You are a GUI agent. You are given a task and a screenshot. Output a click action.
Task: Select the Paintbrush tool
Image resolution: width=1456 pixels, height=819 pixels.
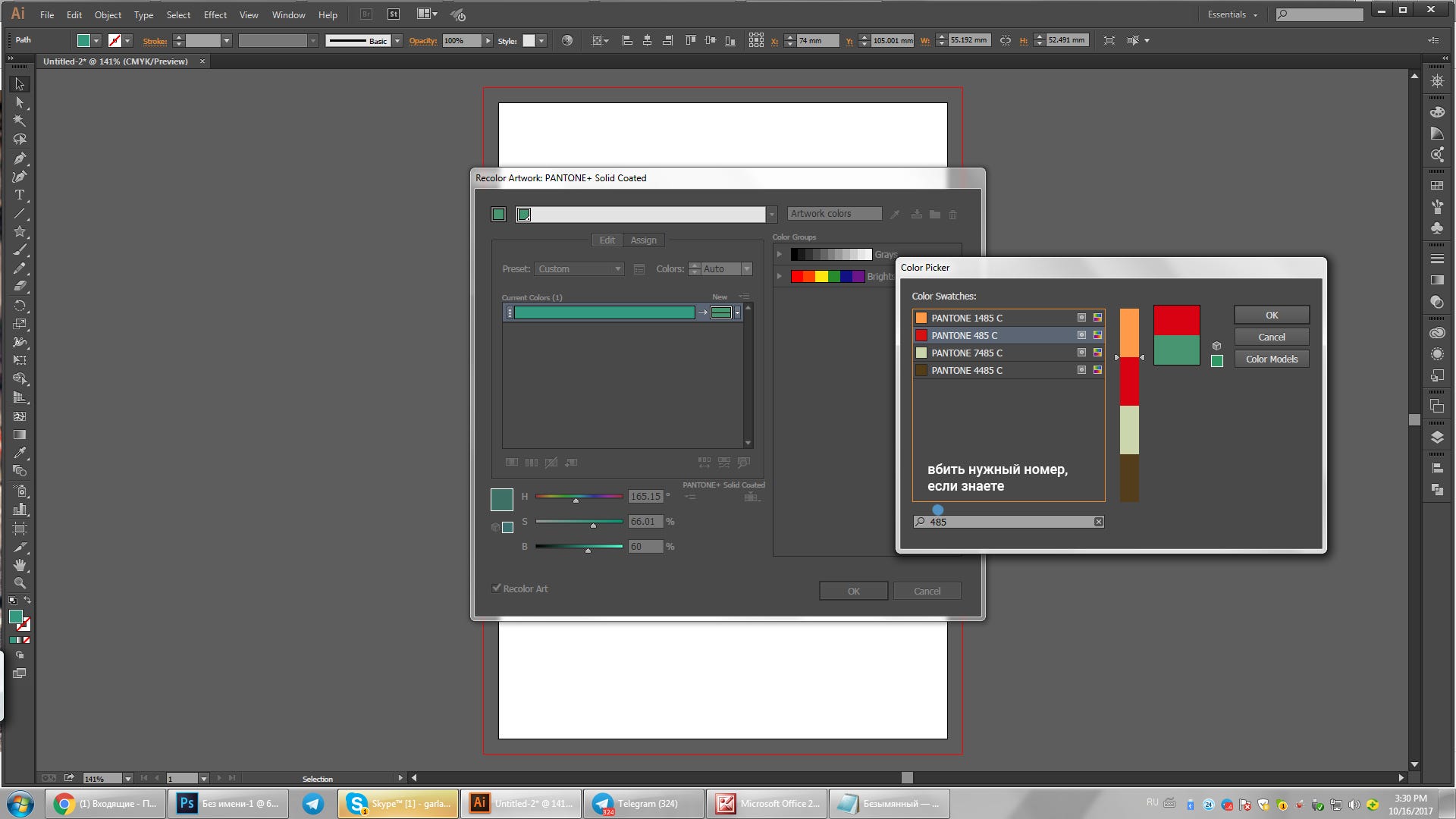point(20,250)
